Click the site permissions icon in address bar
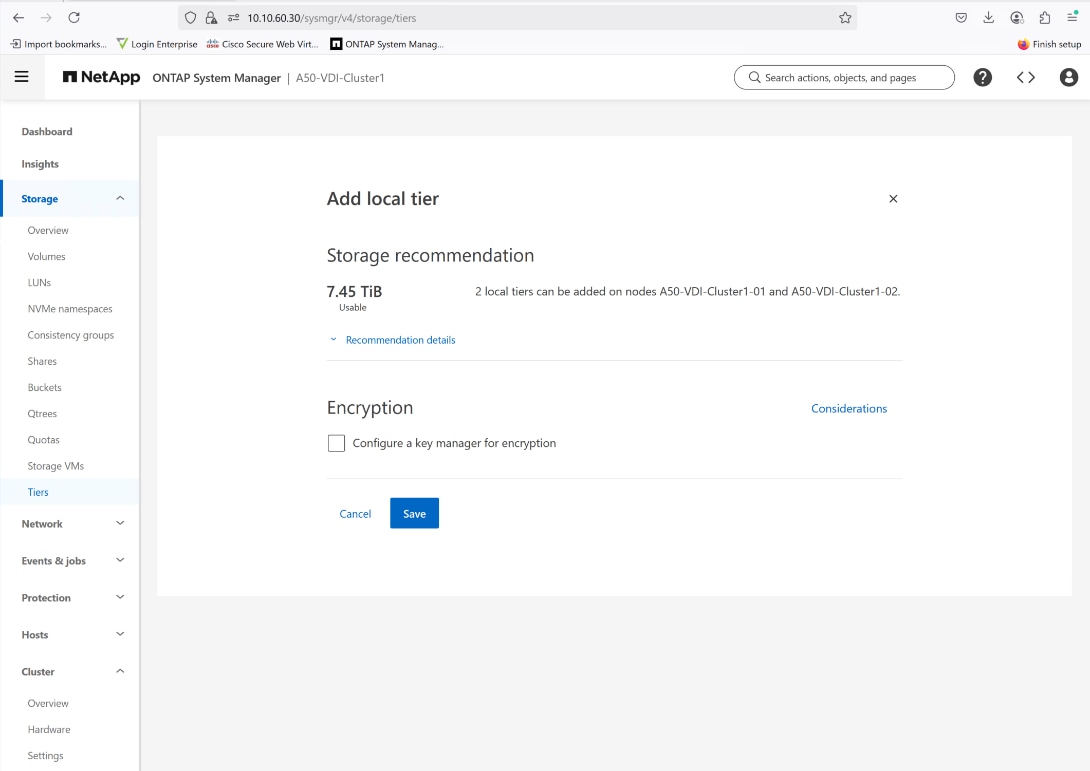The image size is (1090, 771). 234,18
